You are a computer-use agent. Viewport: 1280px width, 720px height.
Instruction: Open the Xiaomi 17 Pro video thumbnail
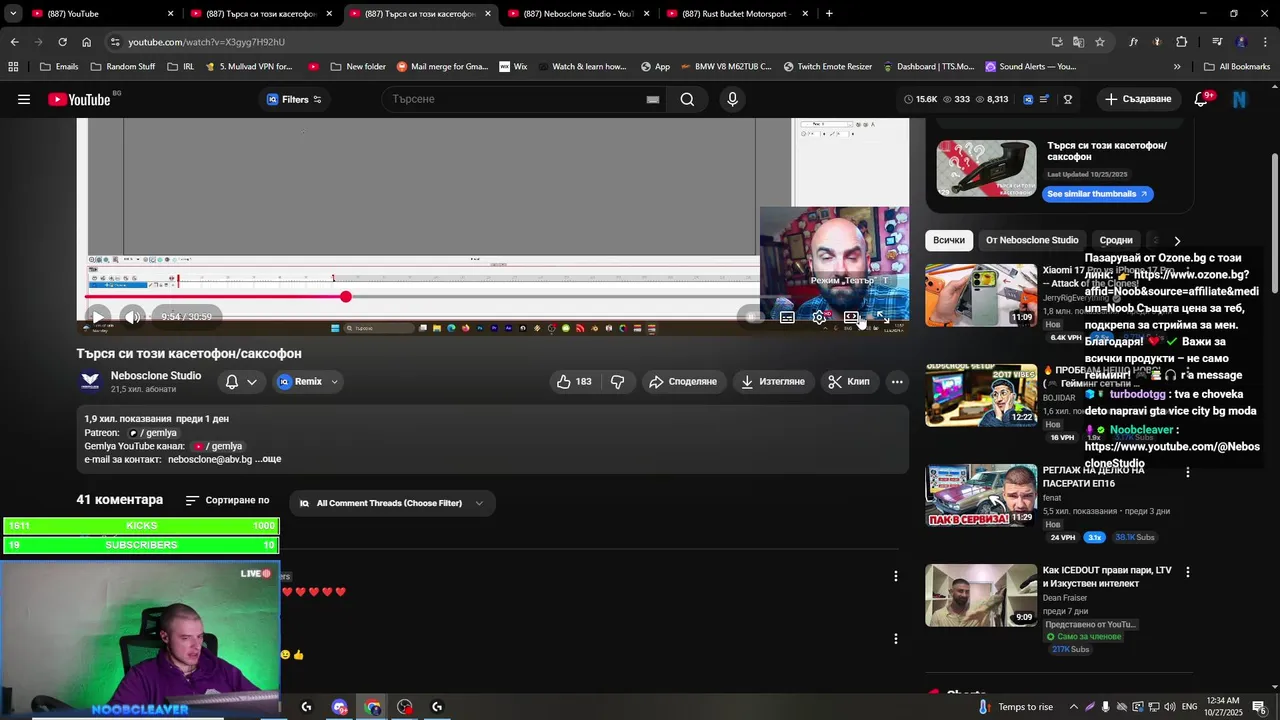tap(981, 295)
